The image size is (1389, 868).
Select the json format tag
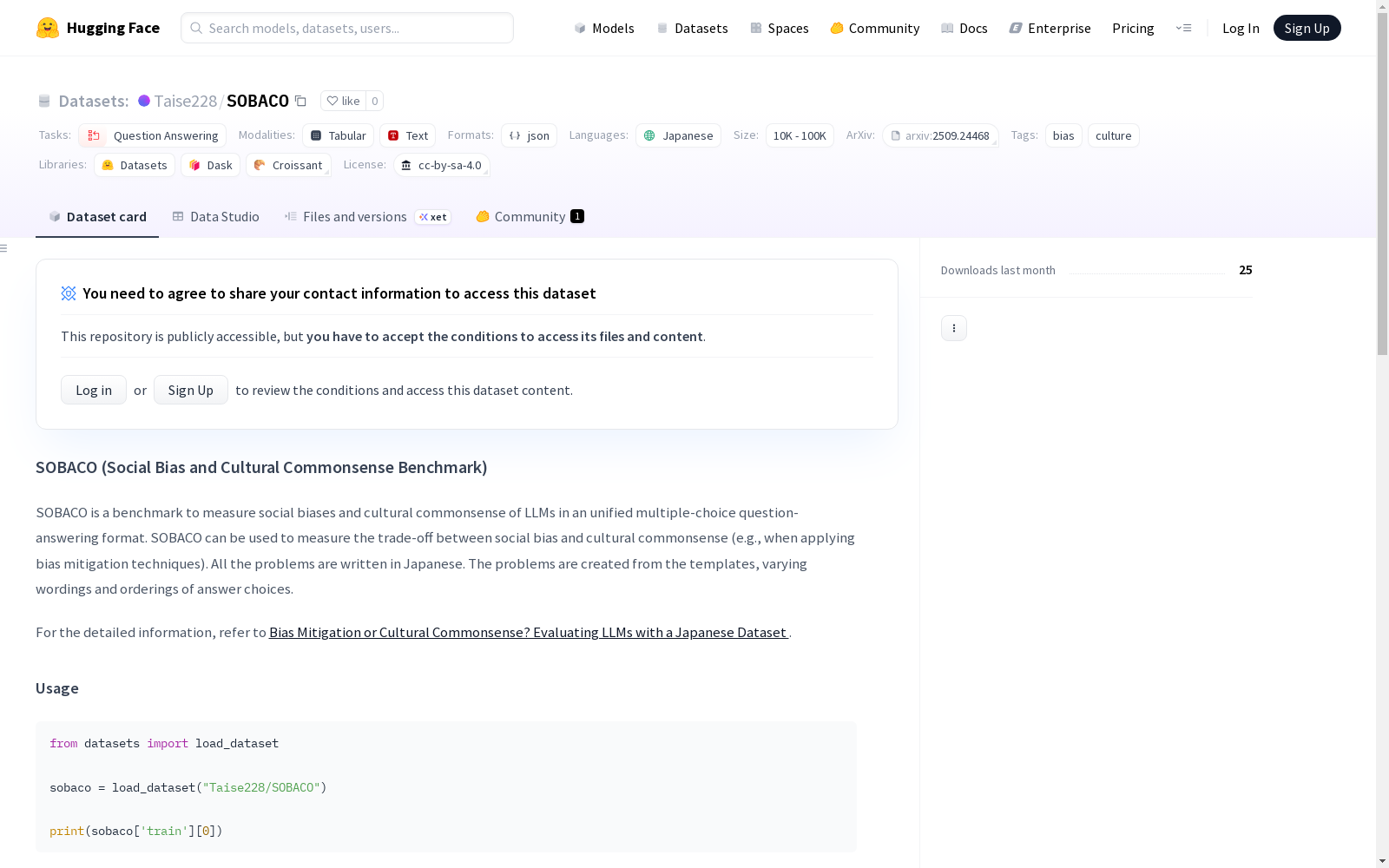click(x=530, y=135)
